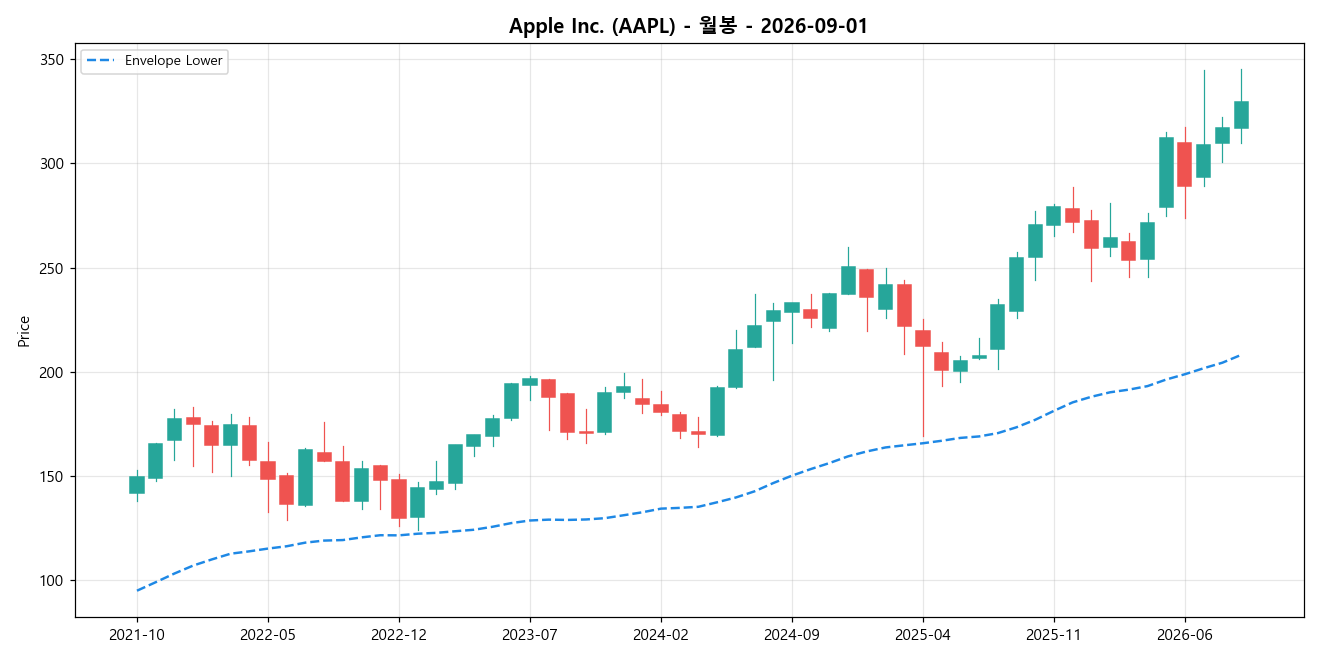Click the 300 y-axis tick label
1320x660 pixels.
[x=53, y=164]
